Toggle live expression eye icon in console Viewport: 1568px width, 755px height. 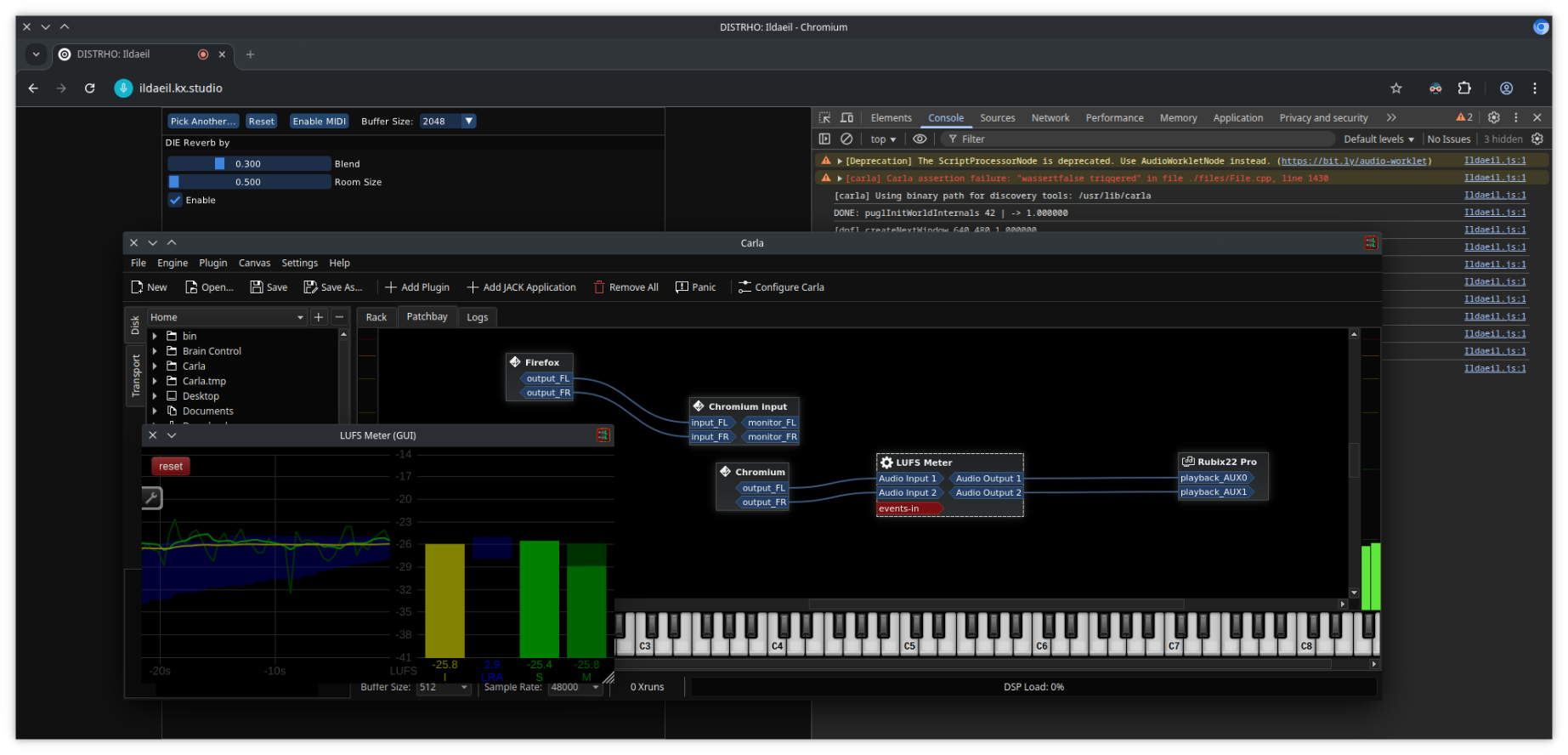(x=920, y=139)
